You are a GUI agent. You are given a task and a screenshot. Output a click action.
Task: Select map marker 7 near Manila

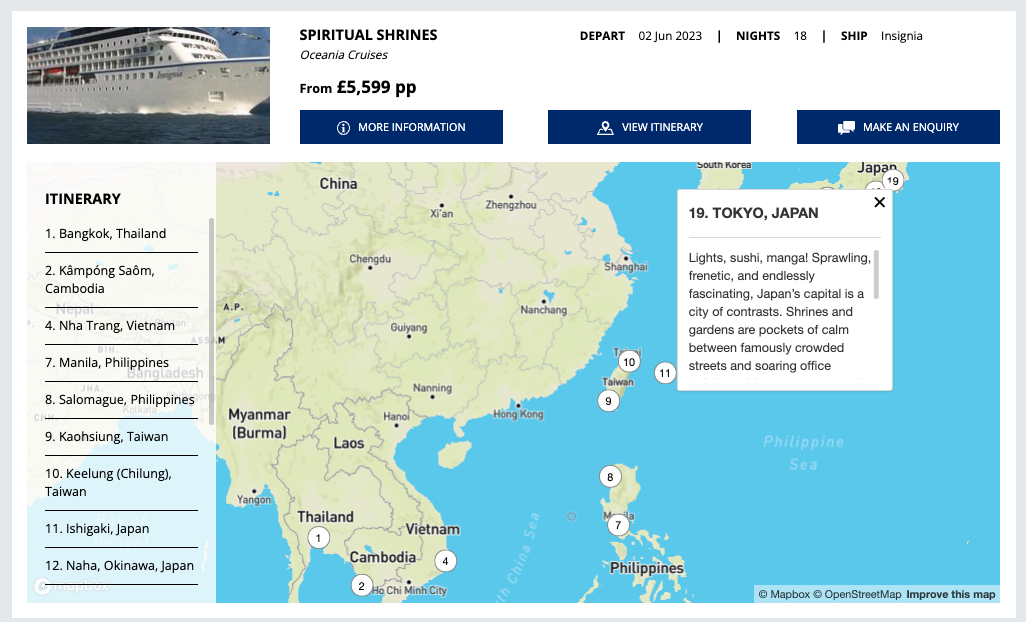click(x=618, y=525)
